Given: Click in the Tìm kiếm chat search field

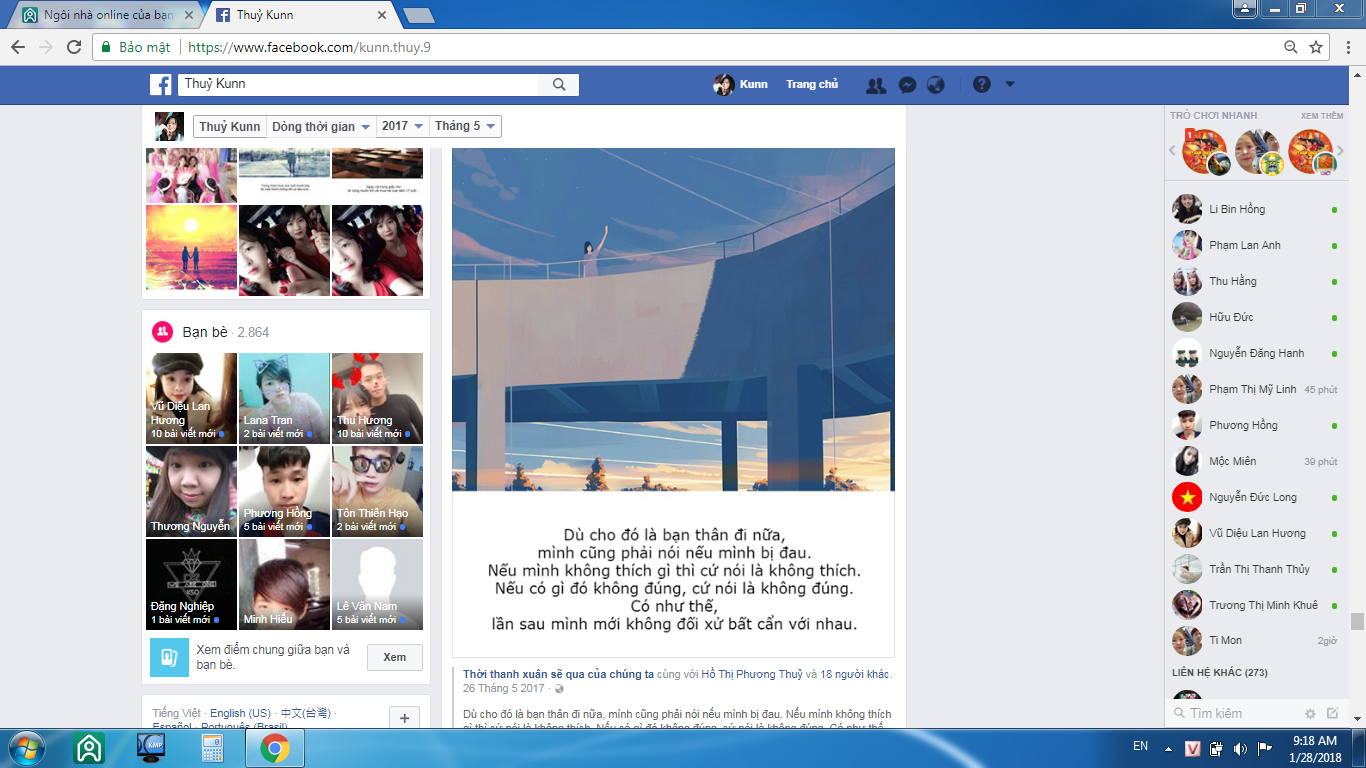Looking at the screenshot, I should [x=1240, y=713].
